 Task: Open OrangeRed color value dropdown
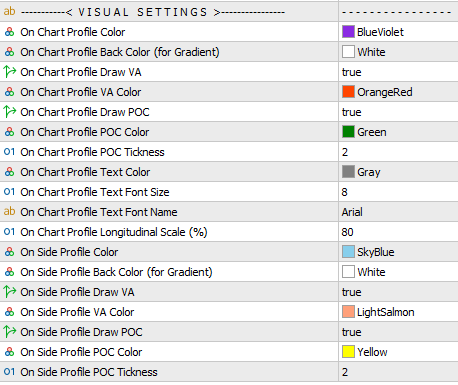(x=398, y=92)
